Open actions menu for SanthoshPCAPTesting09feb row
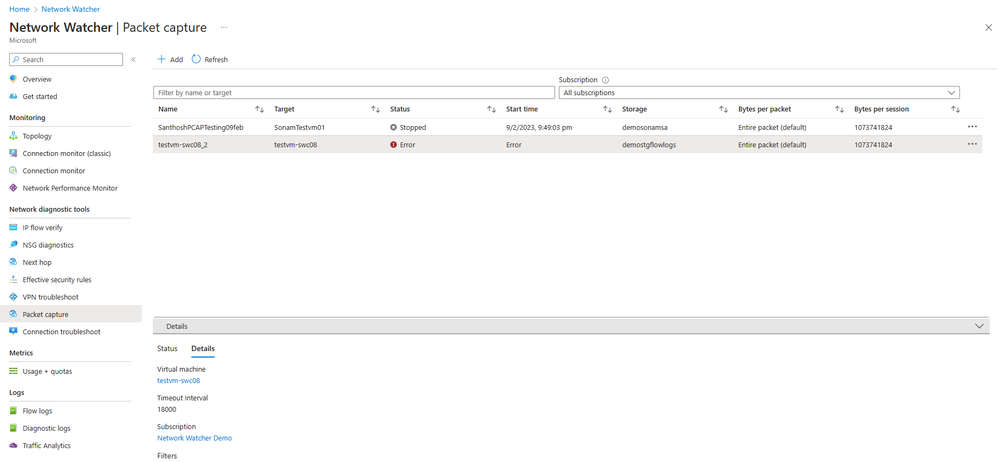The image size is (999, 462). [x=972, y=127]
